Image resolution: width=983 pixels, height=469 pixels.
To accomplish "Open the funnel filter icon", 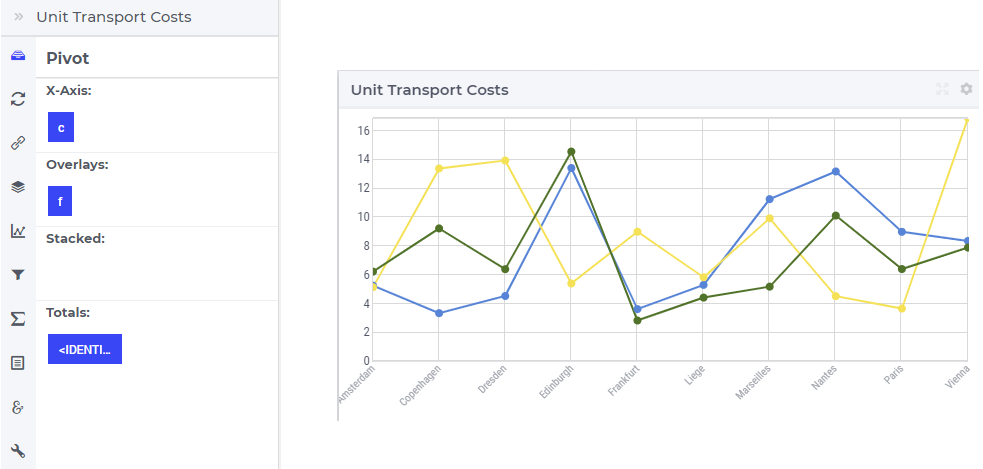I will click(x=18, y=275).
